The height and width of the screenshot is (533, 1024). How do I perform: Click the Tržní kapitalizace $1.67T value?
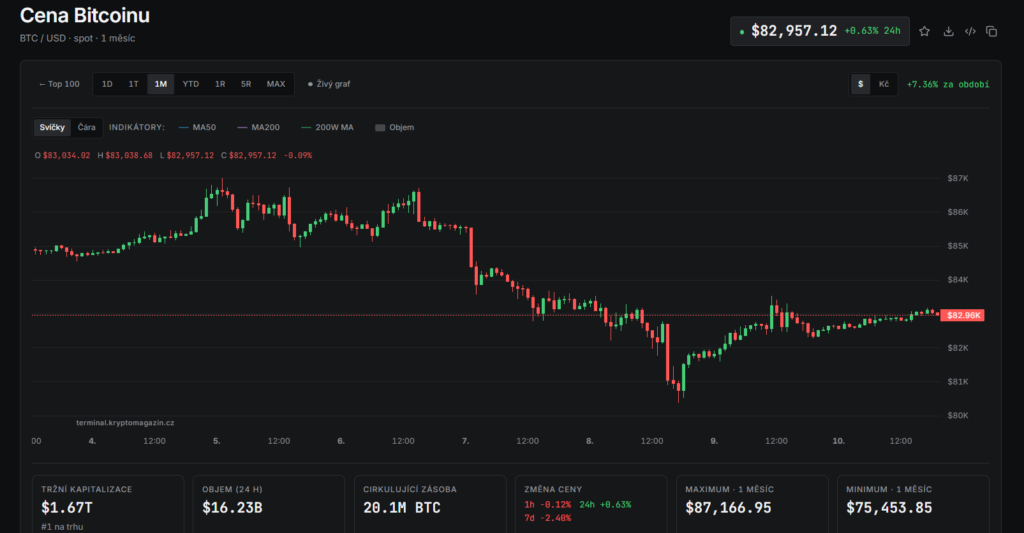67,508
